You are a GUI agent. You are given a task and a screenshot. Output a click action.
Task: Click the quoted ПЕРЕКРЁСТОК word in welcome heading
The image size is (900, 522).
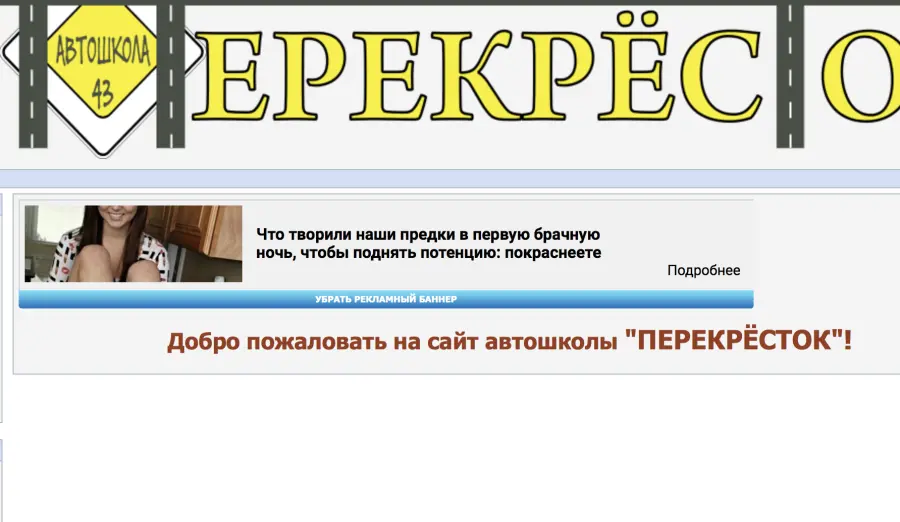point(734,340)
